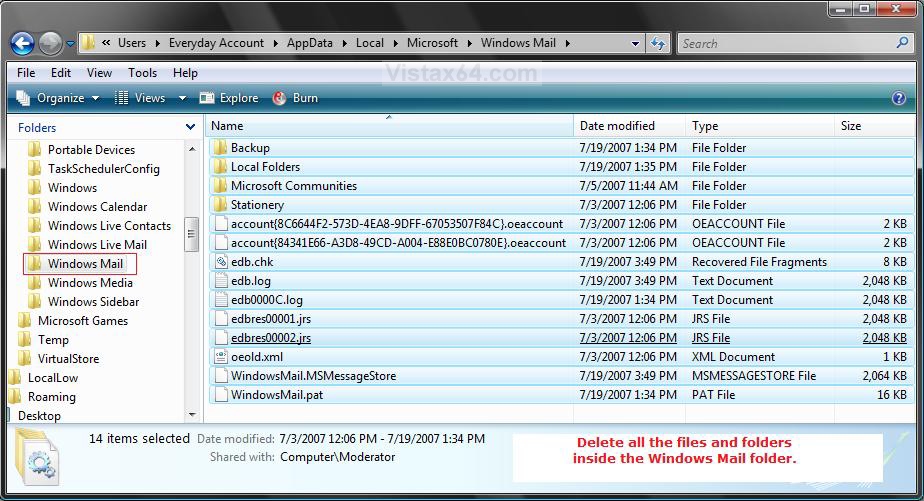Click the Back navigation arrow button
924x501 pixels.
point(22,43)
